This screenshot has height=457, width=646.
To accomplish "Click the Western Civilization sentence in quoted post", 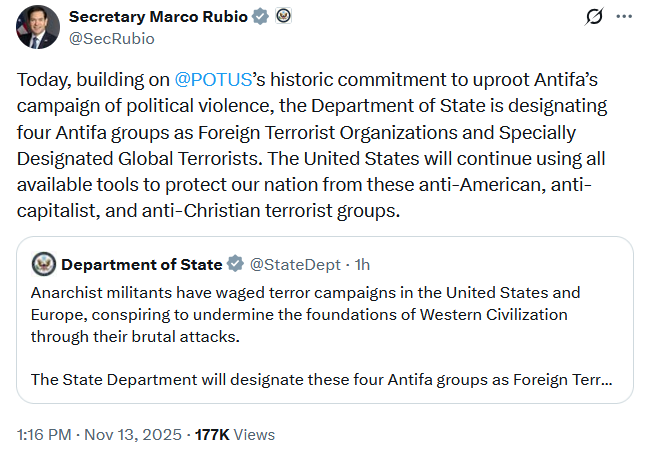I will (x=305, y=314).
